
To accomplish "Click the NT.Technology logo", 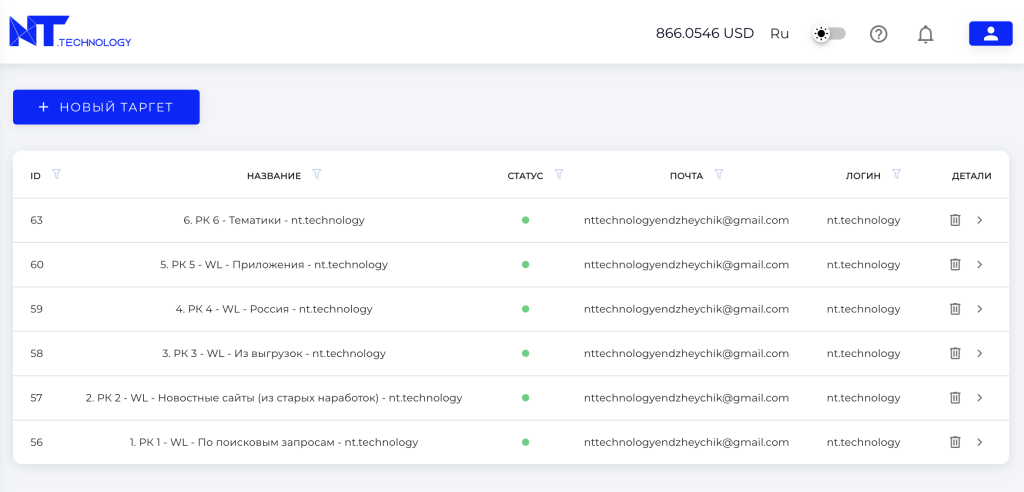I will 70,31.
